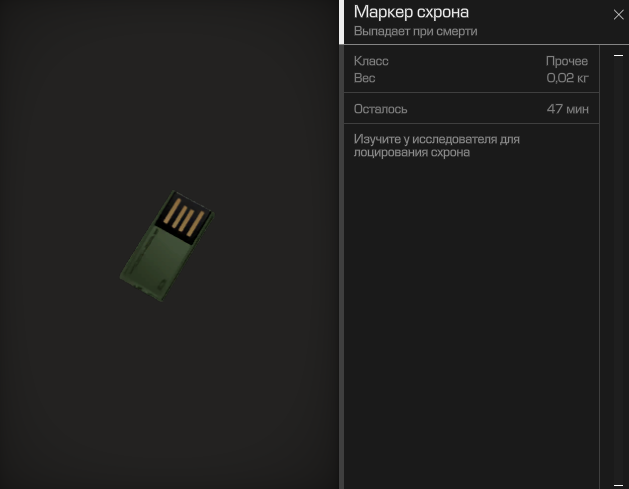Click the title 'Маркер схрона'
This screenshot has height=489, width=629.
click(x=411, y=12)
